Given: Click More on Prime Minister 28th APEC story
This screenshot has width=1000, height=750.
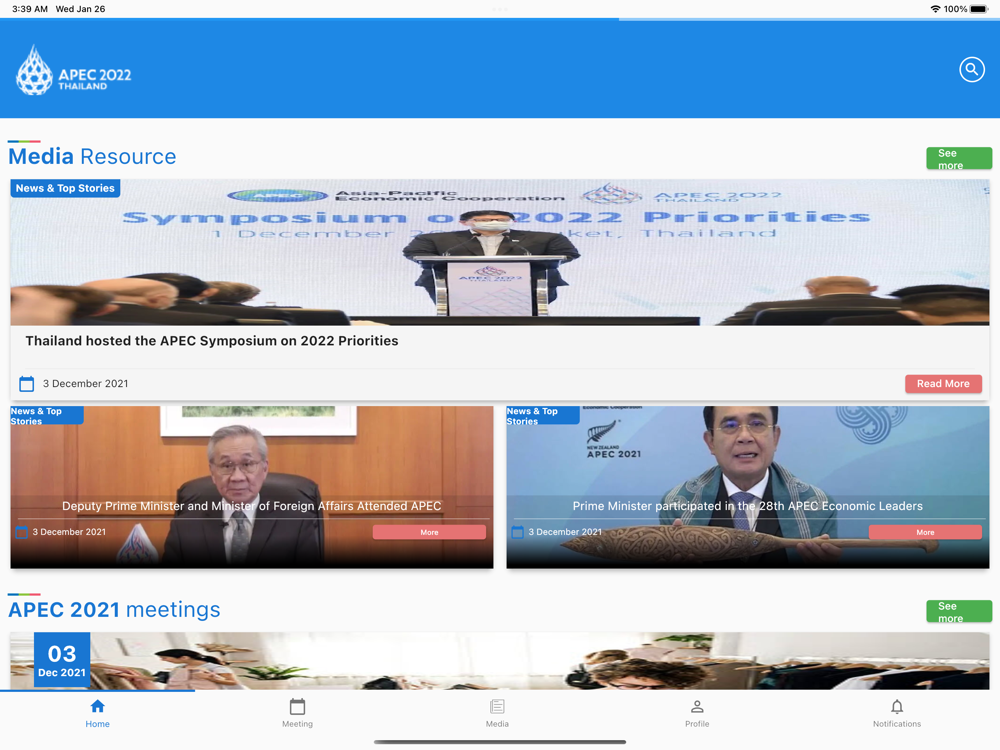Looking at the screenshot, I should pos(925,532).
